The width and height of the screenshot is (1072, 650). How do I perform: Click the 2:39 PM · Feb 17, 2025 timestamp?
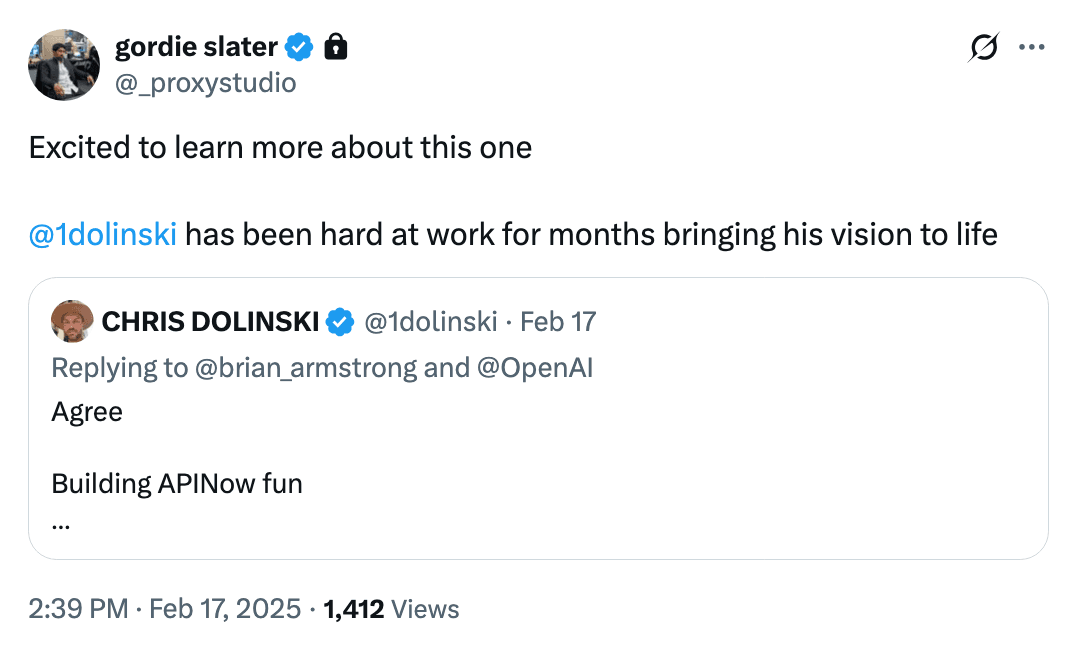click(x=164, y=608)
